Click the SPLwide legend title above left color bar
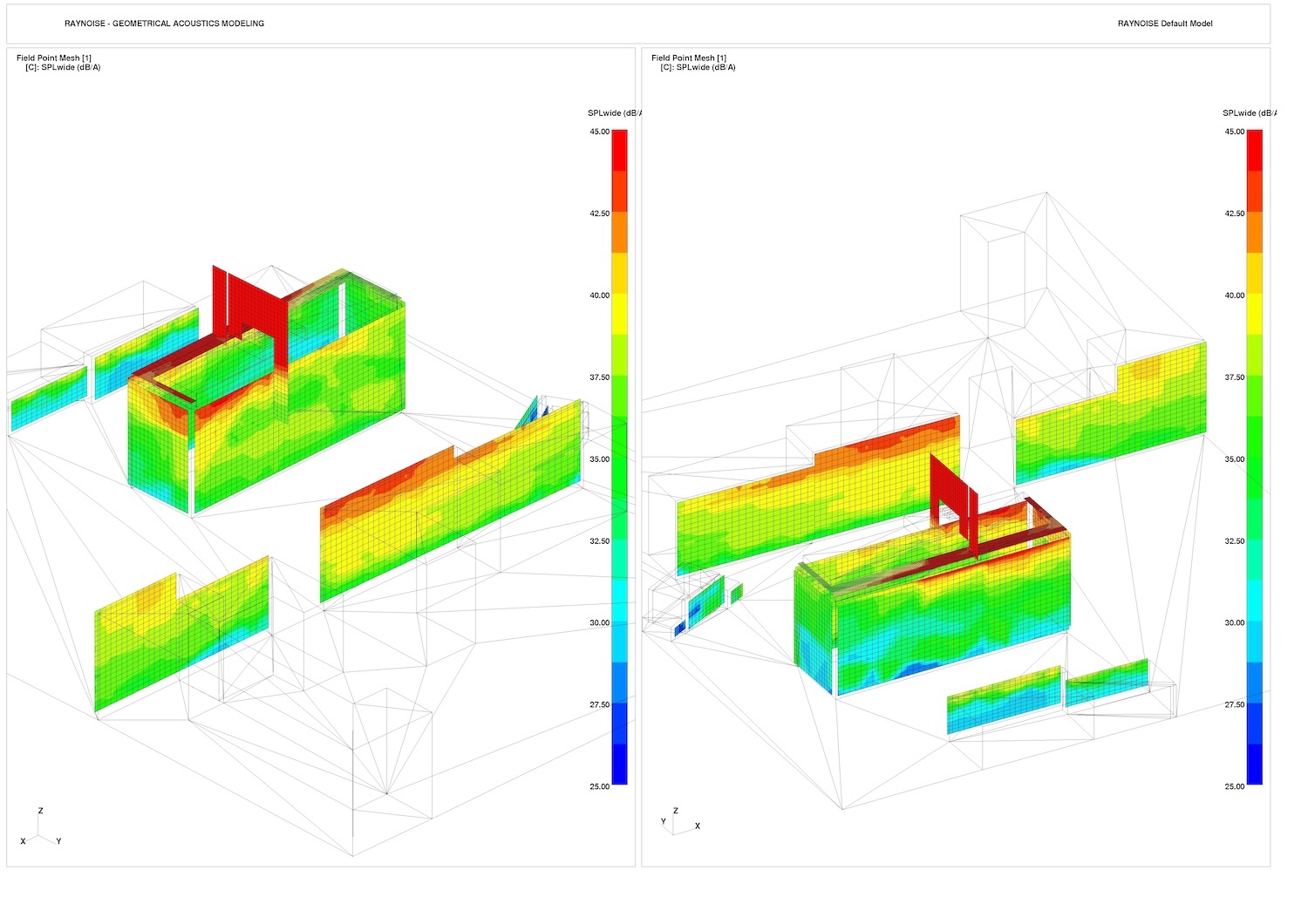Screen dimensions: 1308x924 pyautogui.click(x=614, y=113)
